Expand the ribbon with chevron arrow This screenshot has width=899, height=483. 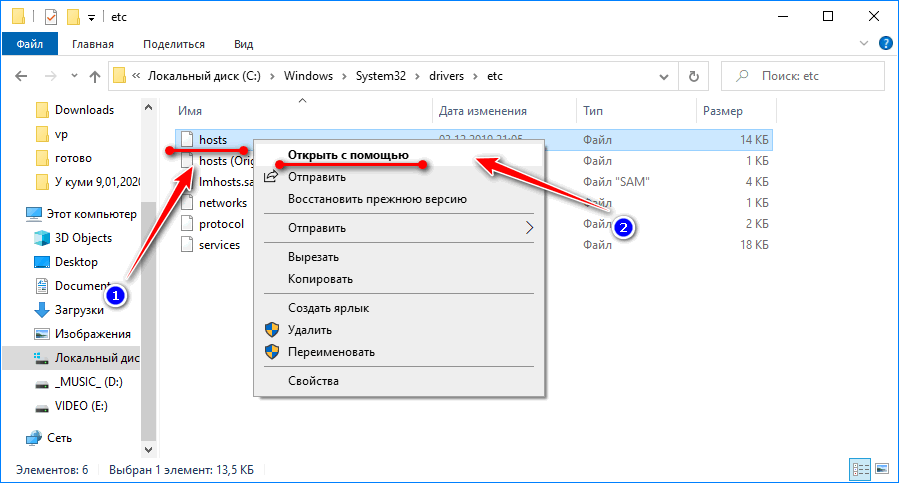[865, 44]
